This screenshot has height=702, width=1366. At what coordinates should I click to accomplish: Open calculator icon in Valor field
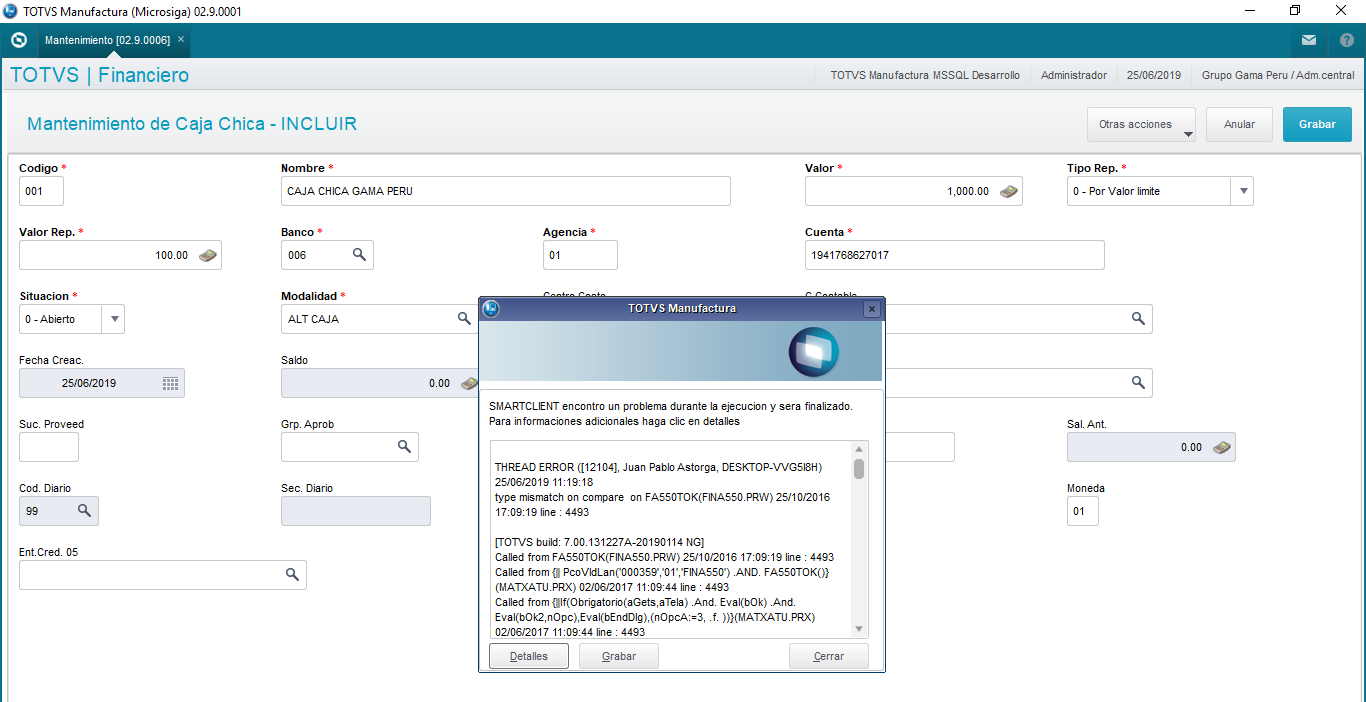click(1009, 191)
